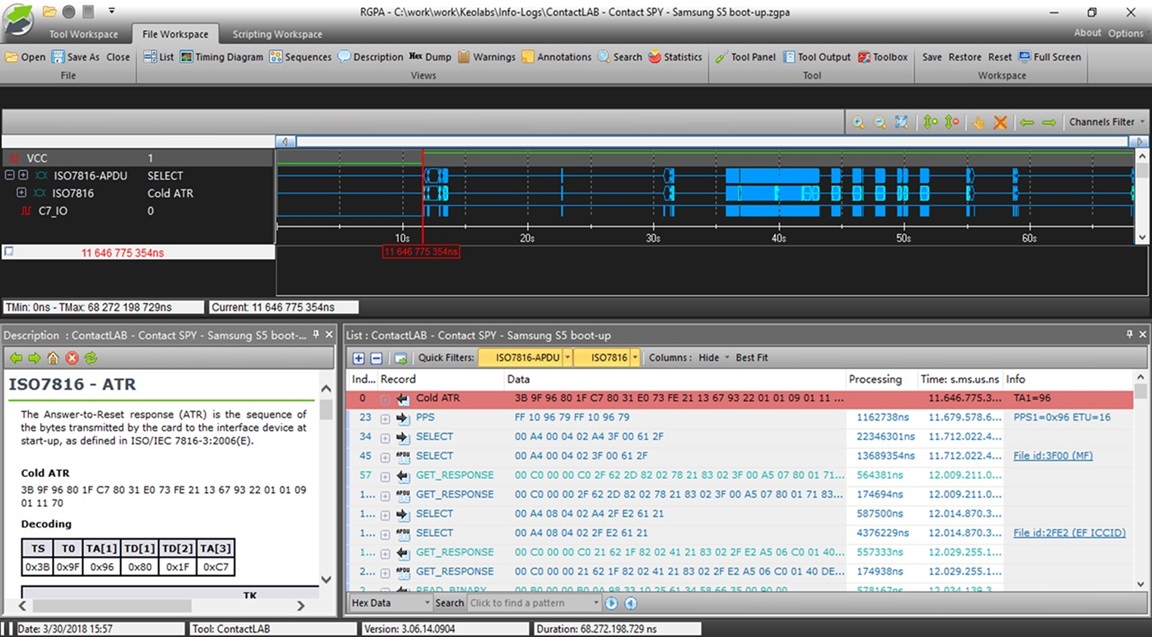Open the File id:3F00 (MF) link

(1053, 456)
